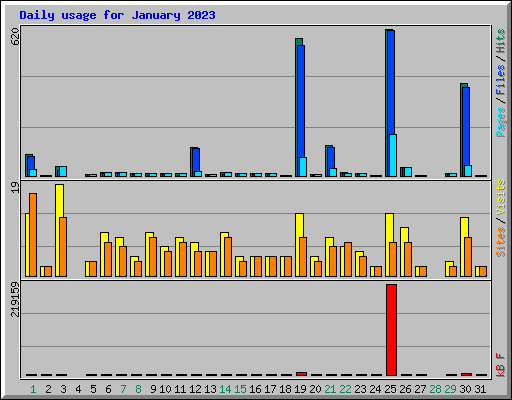The height and width of the screenshot is (400, 512).
Task: Click the day label 2
Action: (x=48, y=389)
